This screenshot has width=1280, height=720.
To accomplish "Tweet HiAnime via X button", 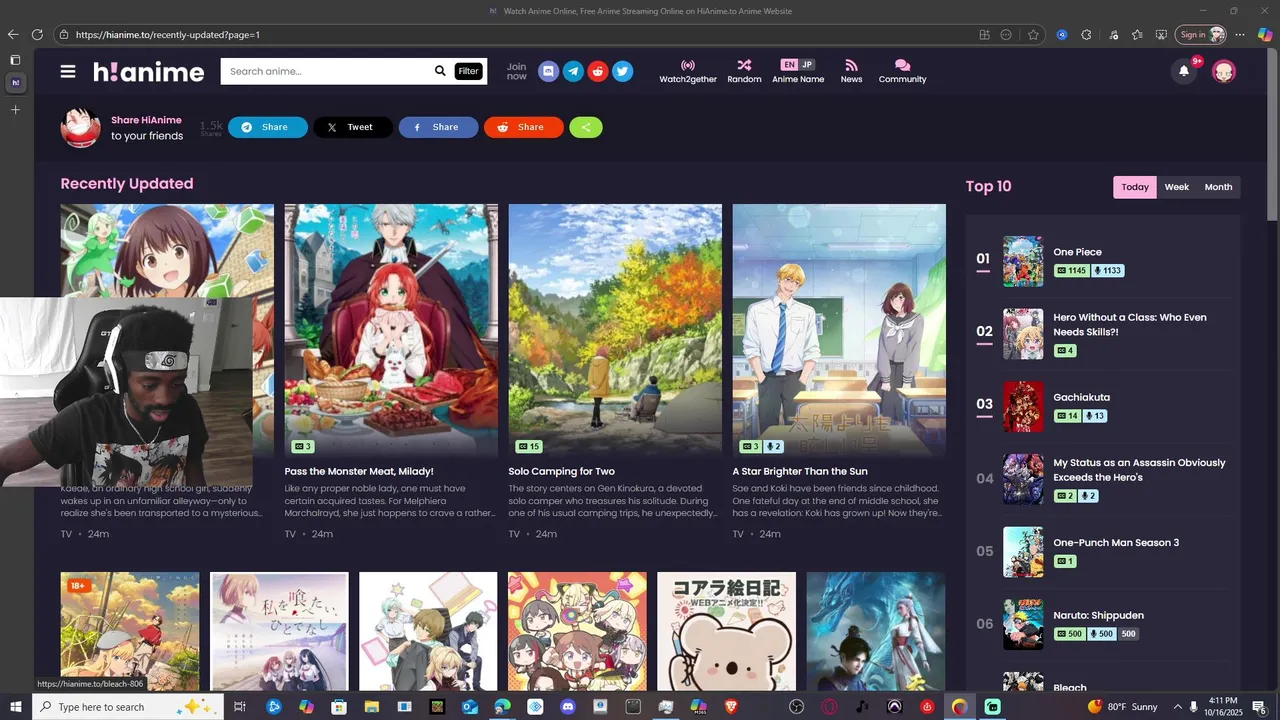I will pos(353,127).
